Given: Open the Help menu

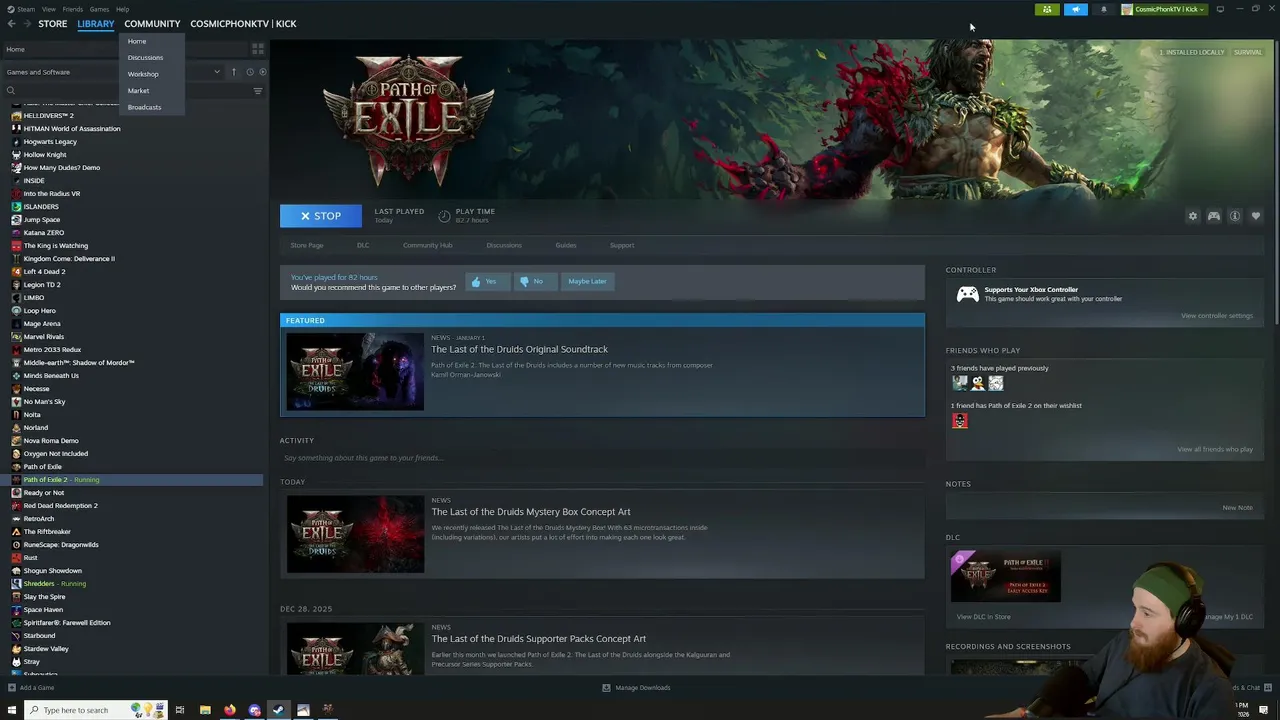Looking at the screenshot, I should coord(122,9).
